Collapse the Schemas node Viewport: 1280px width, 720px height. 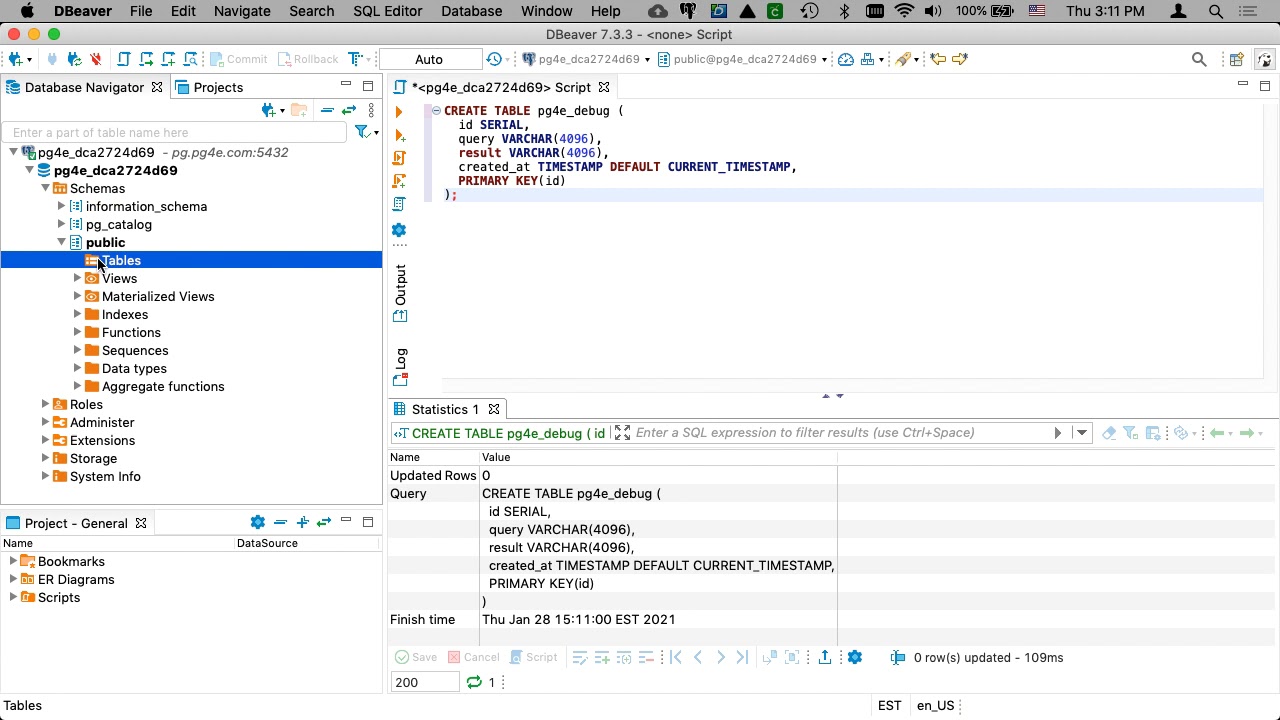coord(45,188)
